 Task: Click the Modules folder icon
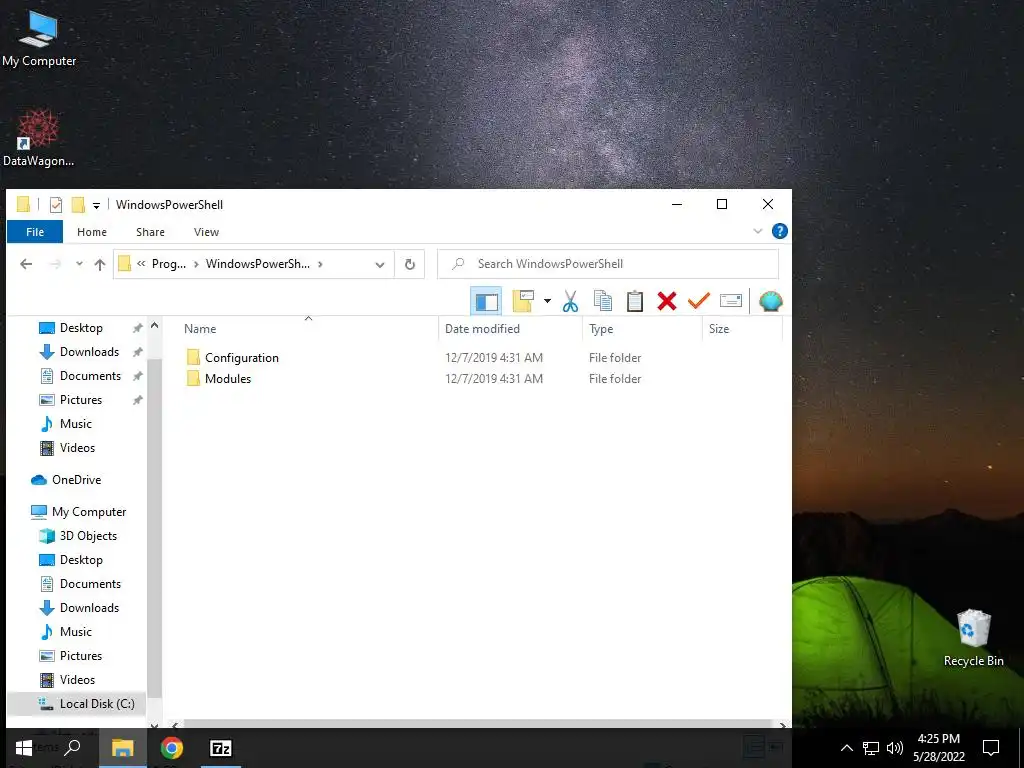[193, 378]
